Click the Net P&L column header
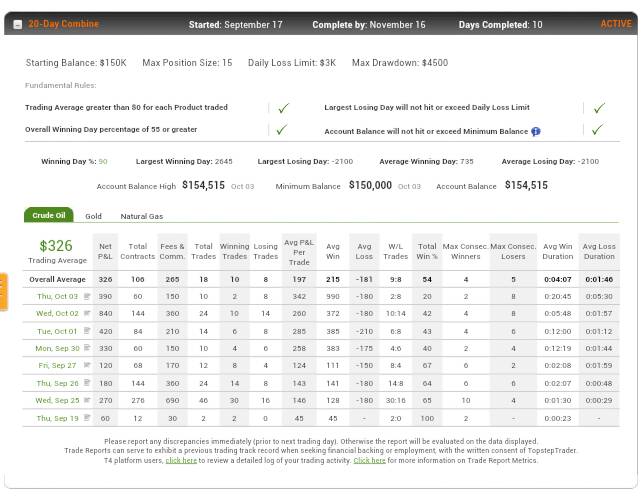 tap(105, 251)
